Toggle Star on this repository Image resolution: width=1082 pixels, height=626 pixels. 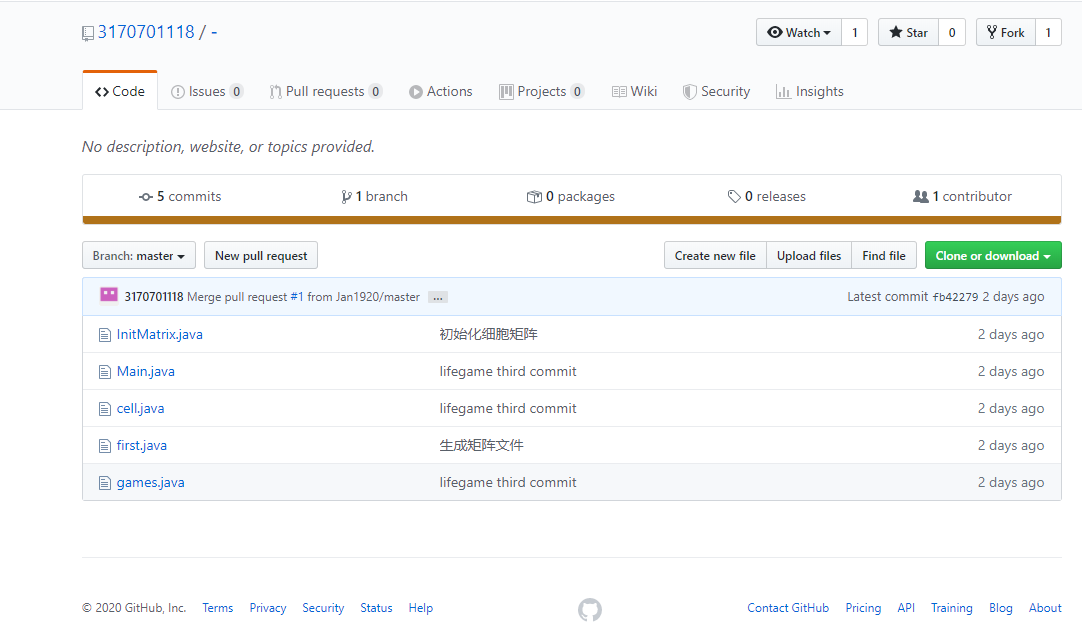click(908, 33)
